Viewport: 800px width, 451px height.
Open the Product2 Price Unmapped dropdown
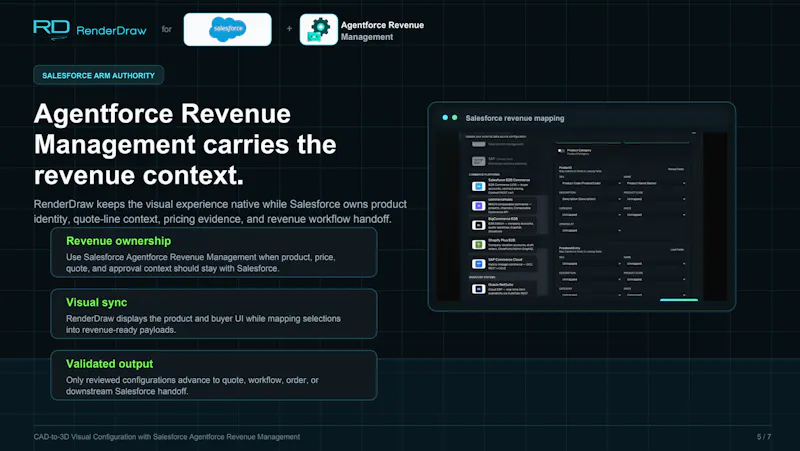point(656,215)
